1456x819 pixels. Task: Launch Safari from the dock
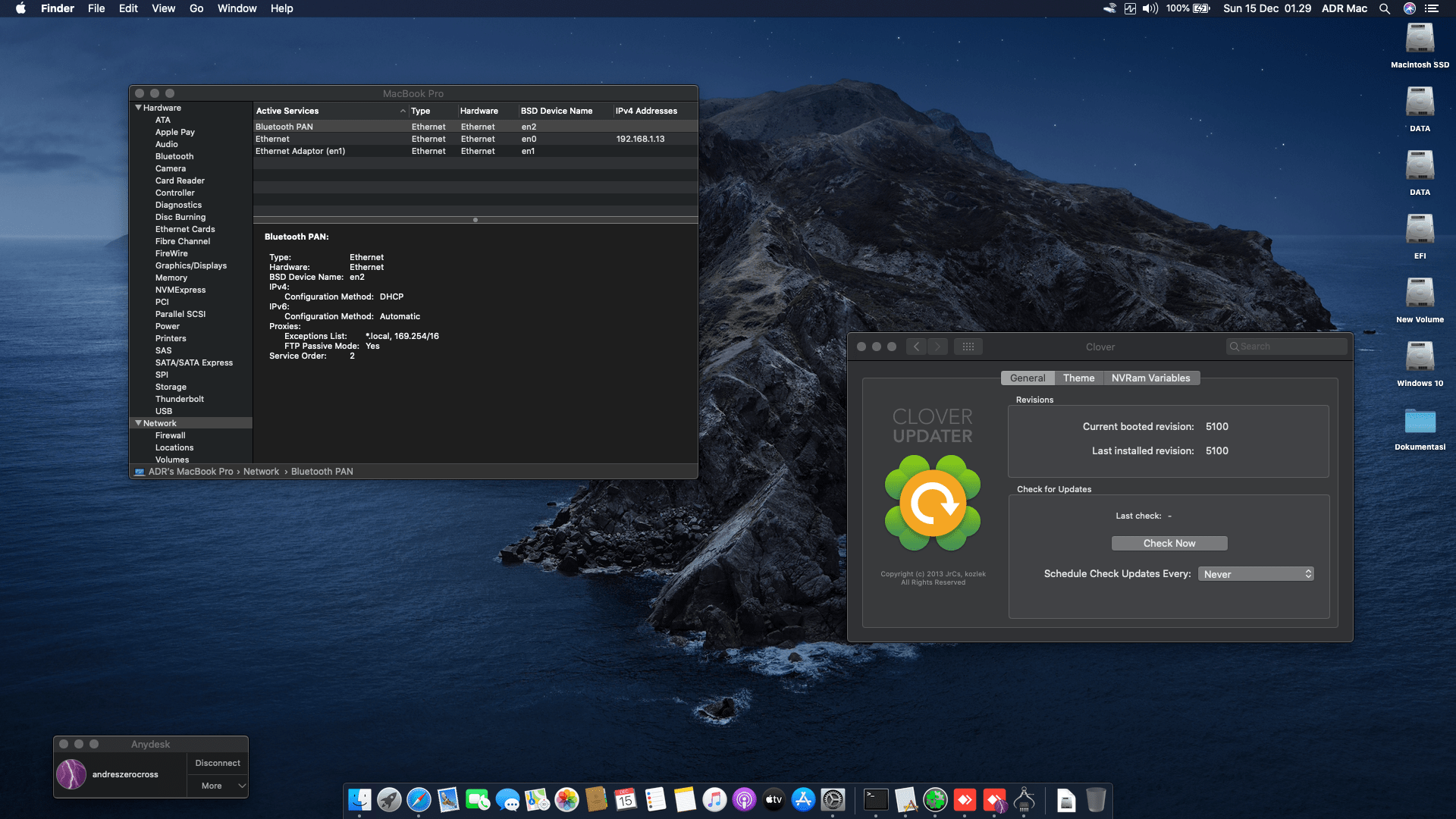tap(419, 799)
